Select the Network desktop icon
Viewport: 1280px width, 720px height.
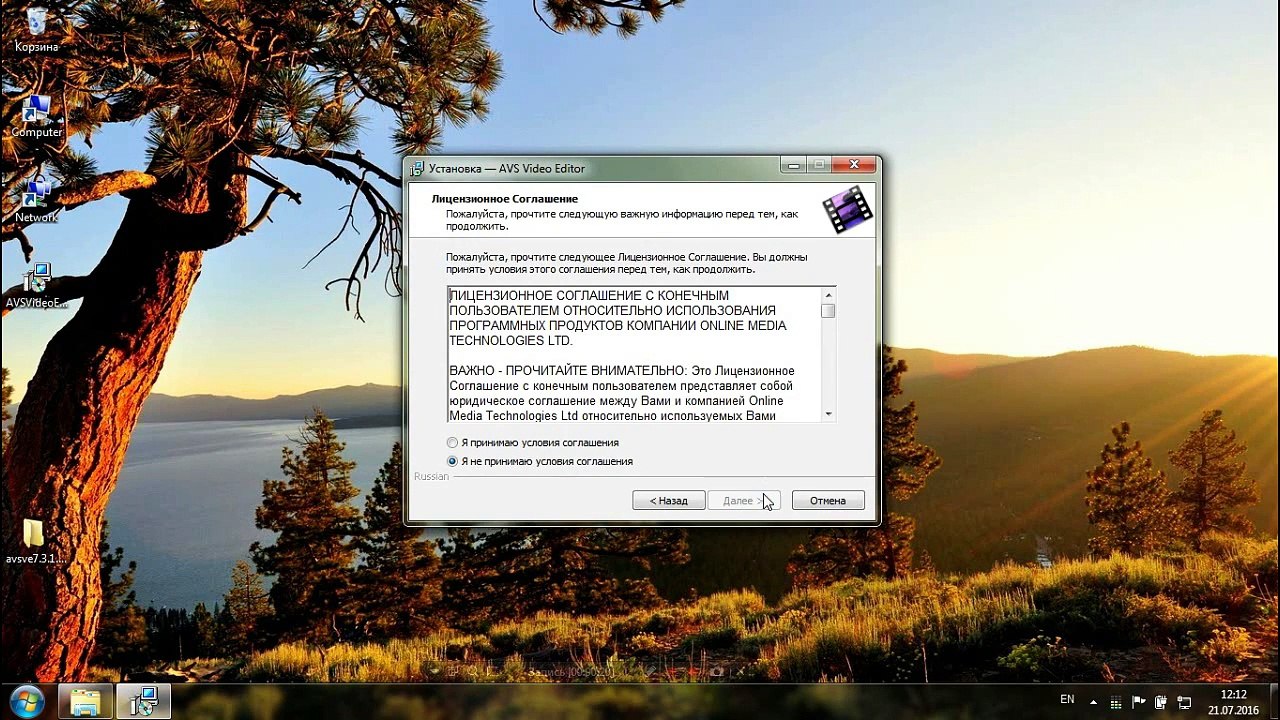pyautogui.click(x=36, y=201)
